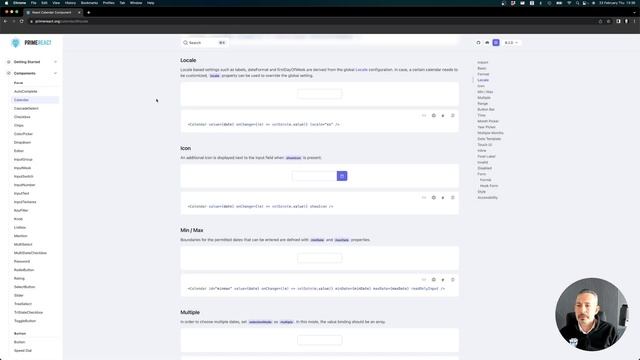The width and height of the screenshot is (640, 360).
Task: Open a new browser tab
Action: coord(89,13)
